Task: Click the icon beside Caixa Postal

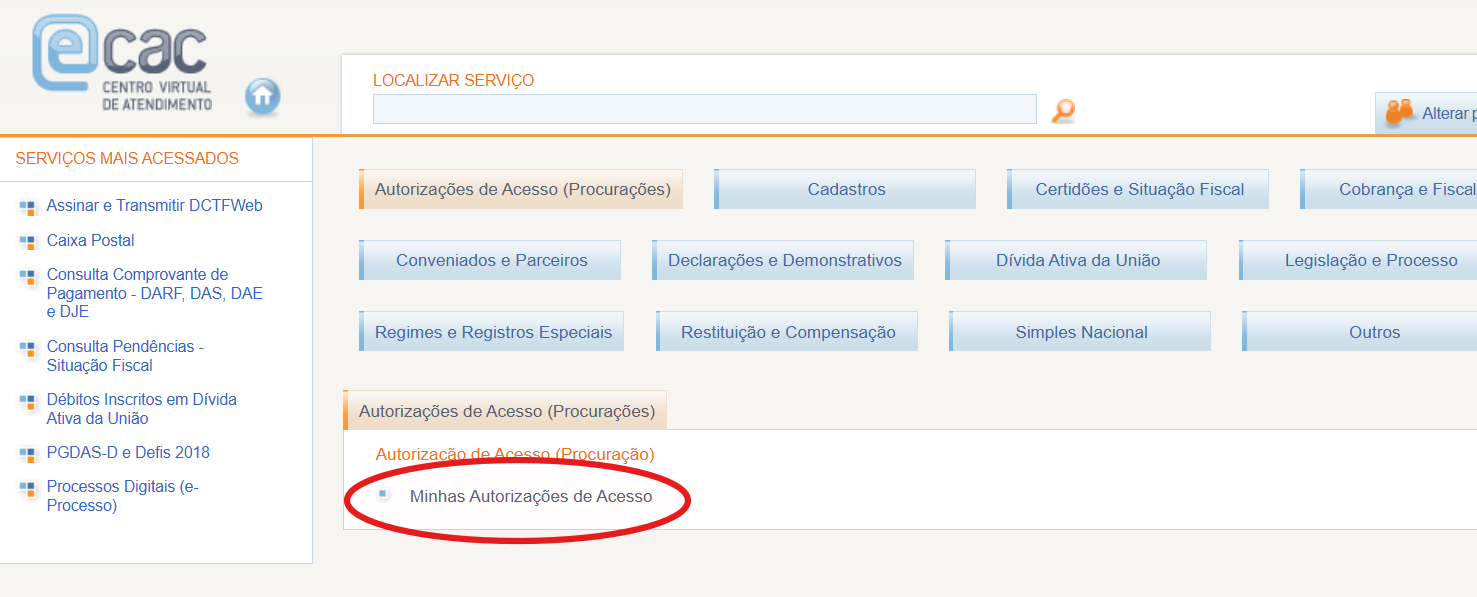Action: (x=27, y=241)
